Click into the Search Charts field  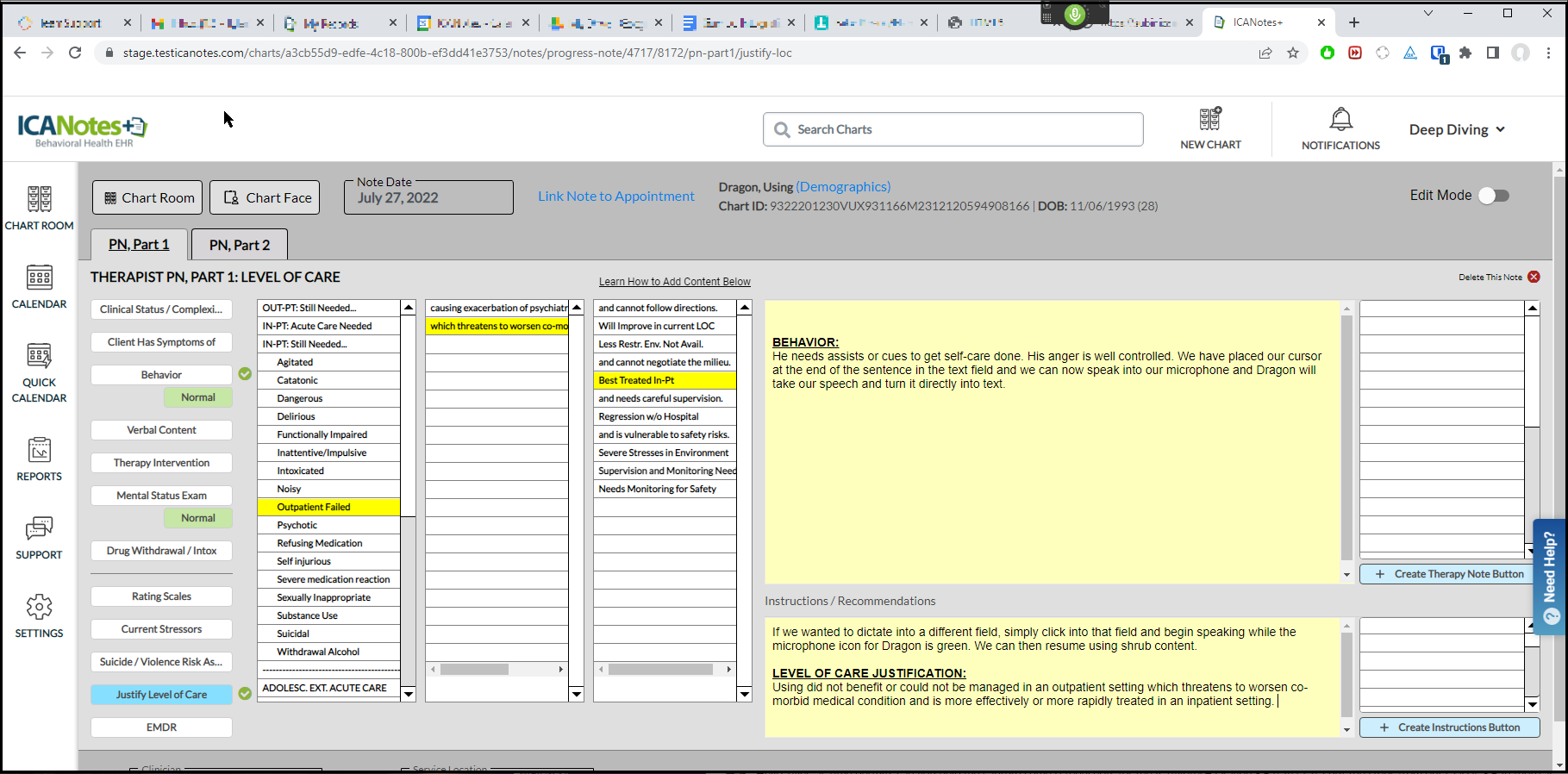tap(953, 129)
